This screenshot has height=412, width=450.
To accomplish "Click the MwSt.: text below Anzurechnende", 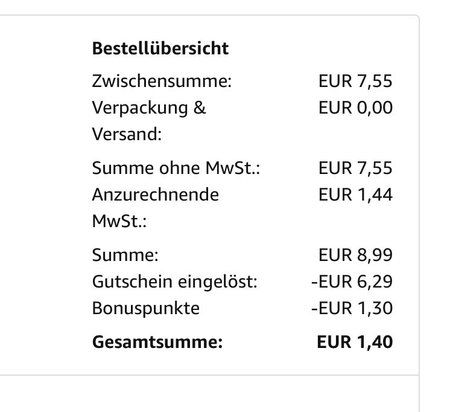I will [119, 221].
